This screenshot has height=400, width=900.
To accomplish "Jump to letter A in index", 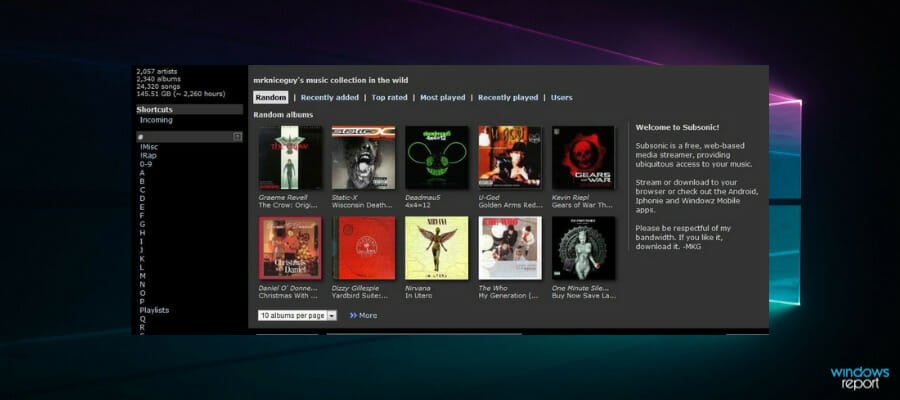I will click(142, 173).
